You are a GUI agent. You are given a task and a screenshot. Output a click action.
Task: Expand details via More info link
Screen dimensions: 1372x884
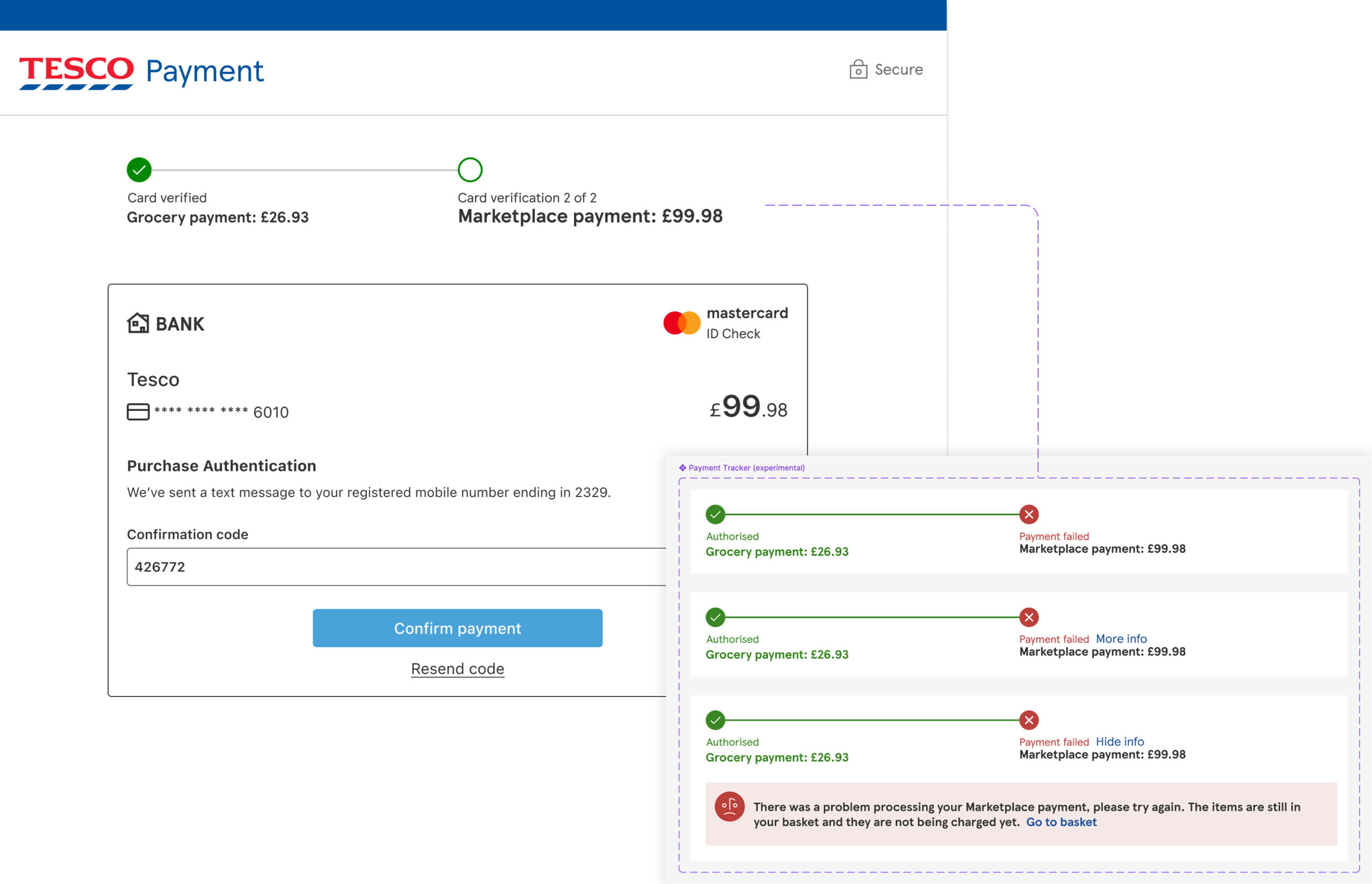(1121, 638)
